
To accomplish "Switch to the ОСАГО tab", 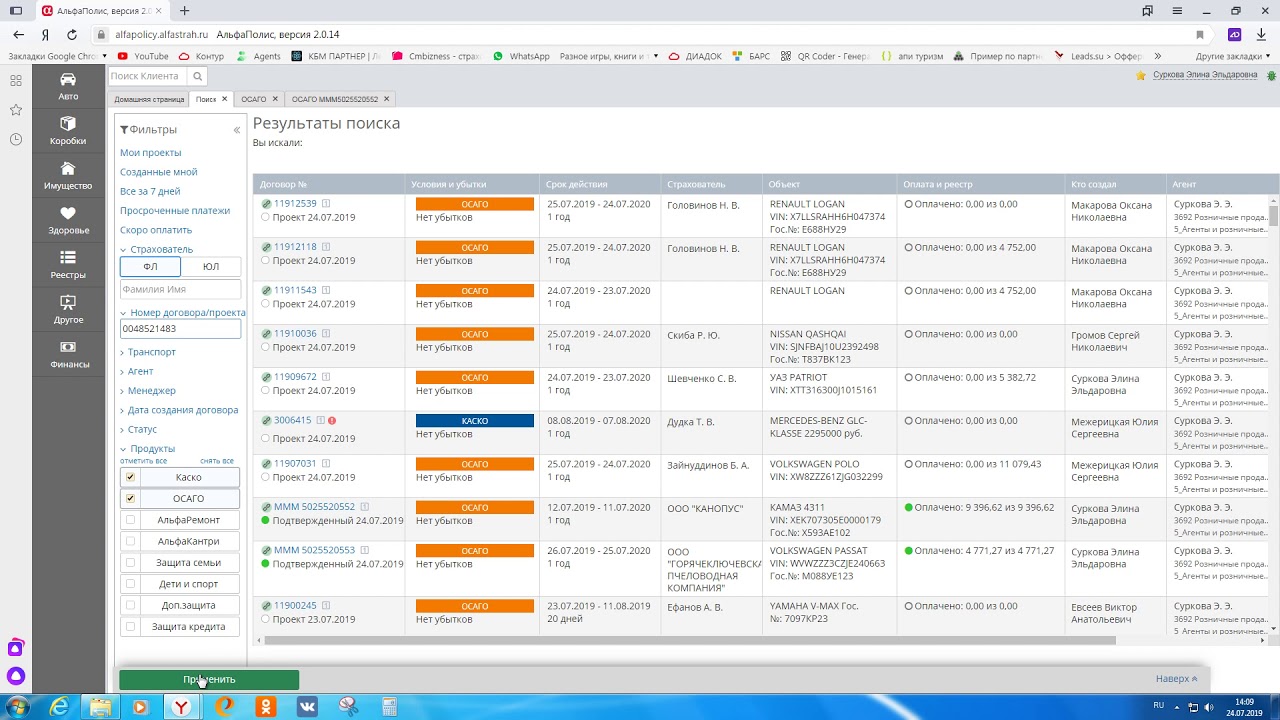I will pos(253,99).
